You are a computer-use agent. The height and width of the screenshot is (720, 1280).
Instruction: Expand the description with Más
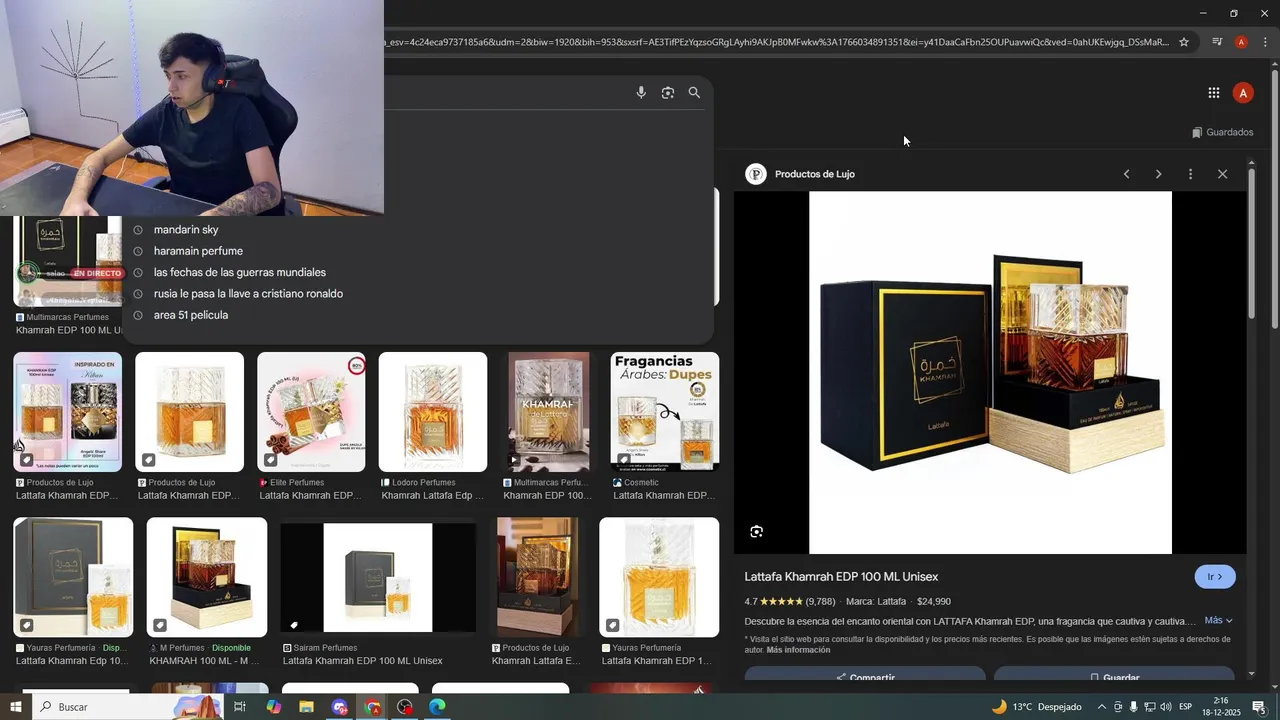(1218, 621)
